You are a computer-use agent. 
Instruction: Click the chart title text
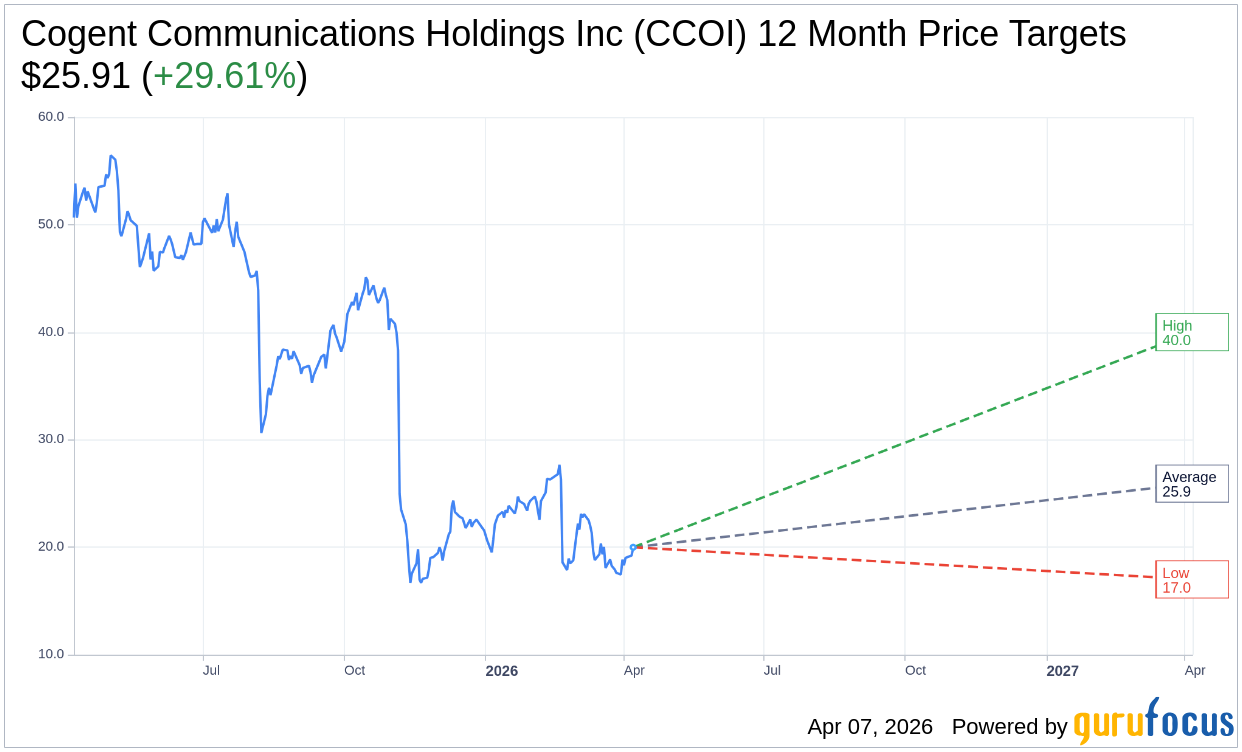[x=573, y=34]
